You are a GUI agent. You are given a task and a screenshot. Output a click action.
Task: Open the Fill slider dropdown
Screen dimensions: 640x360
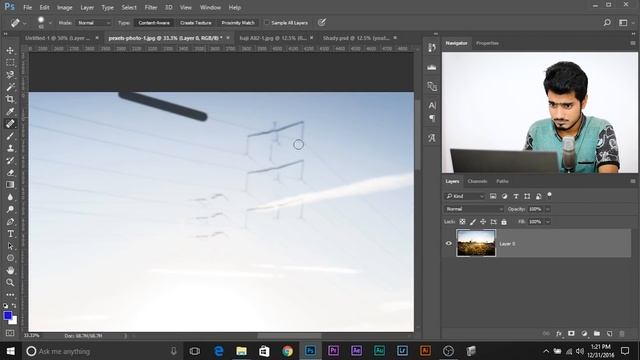548,222
